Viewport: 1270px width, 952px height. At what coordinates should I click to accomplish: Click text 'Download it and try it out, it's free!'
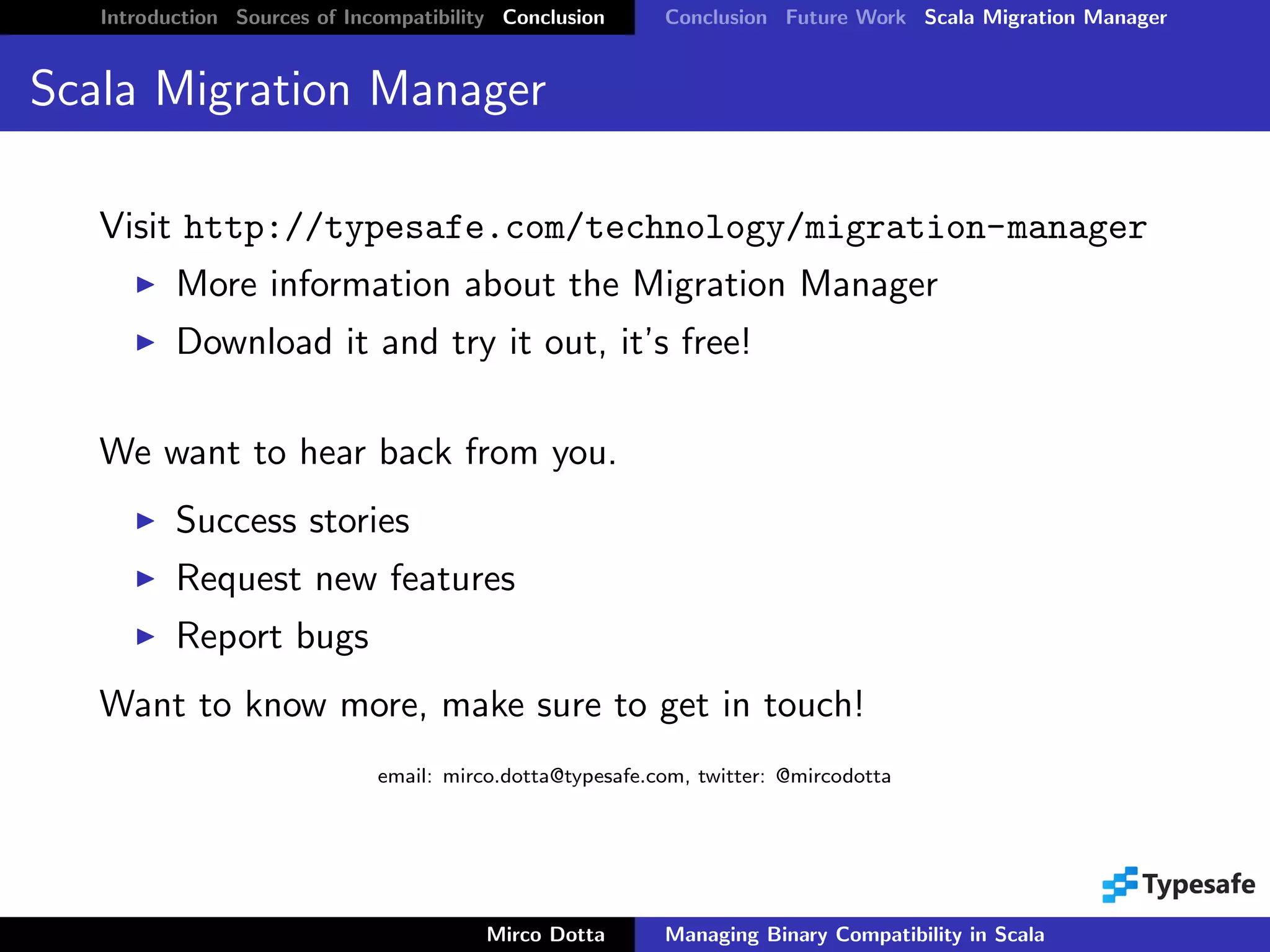click(x=464, y=342)
